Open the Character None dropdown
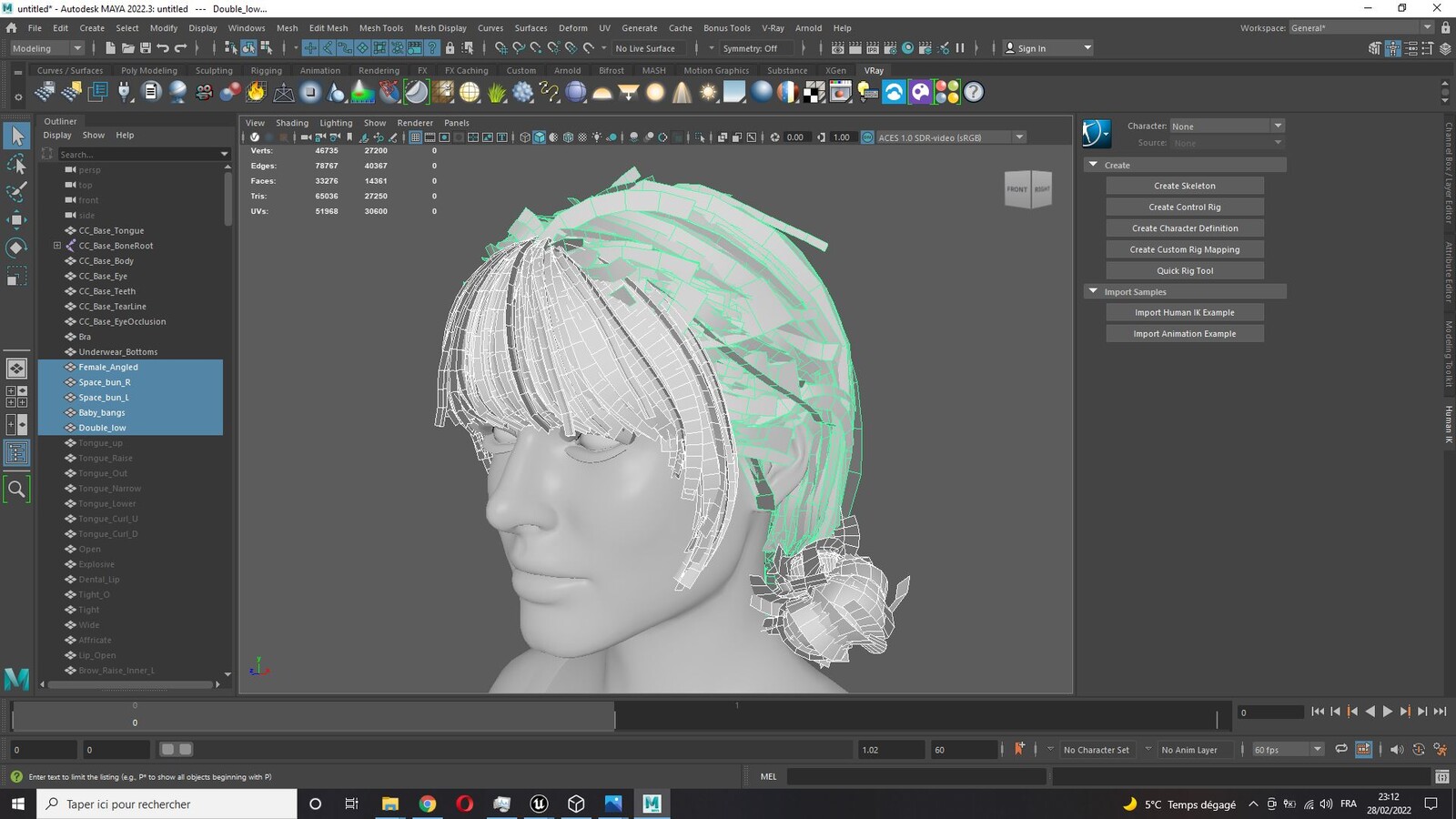 coord(1227,126)
